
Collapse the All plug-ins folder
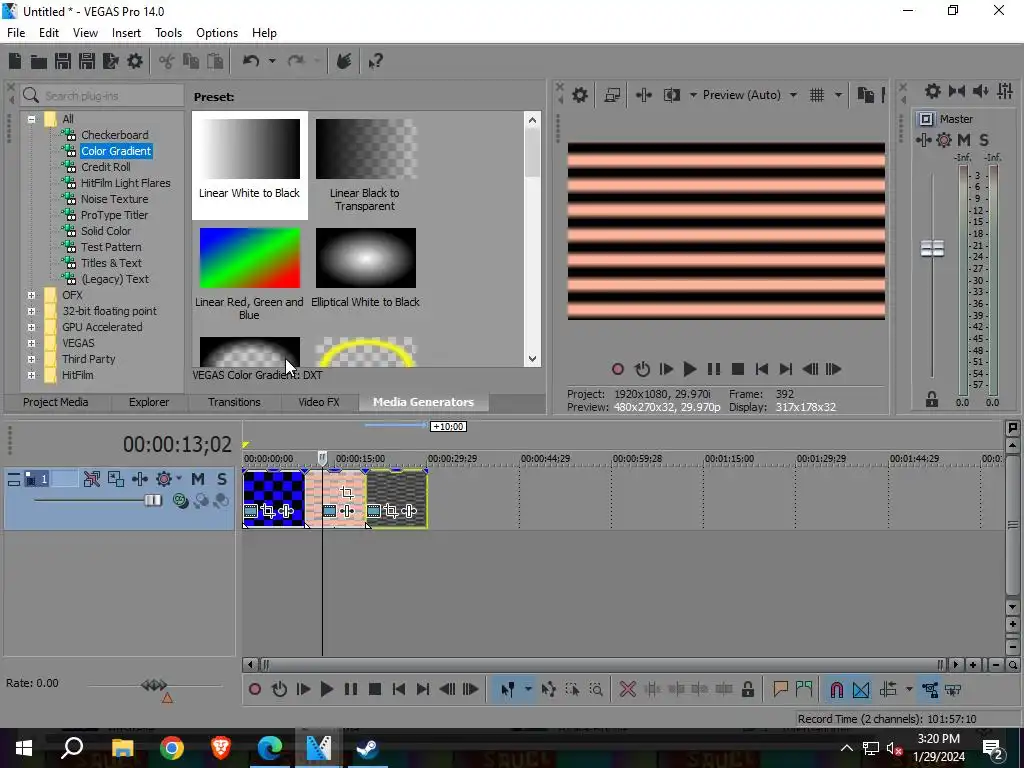pyautogui.click(x=31, y=119)
